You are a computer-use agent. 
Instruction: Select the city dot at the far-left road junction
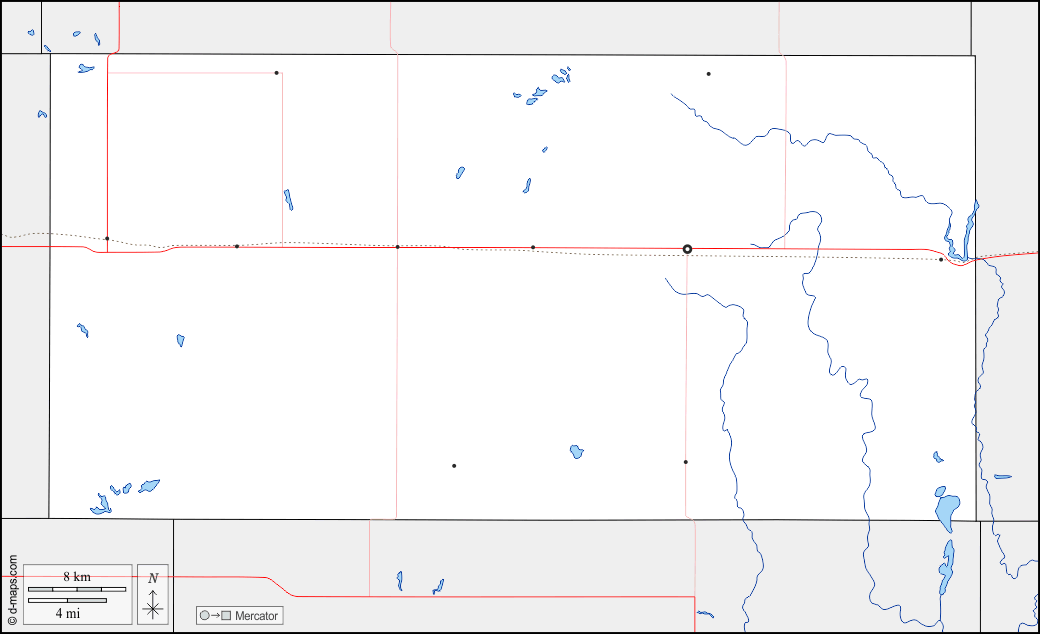tap(107, 238)
